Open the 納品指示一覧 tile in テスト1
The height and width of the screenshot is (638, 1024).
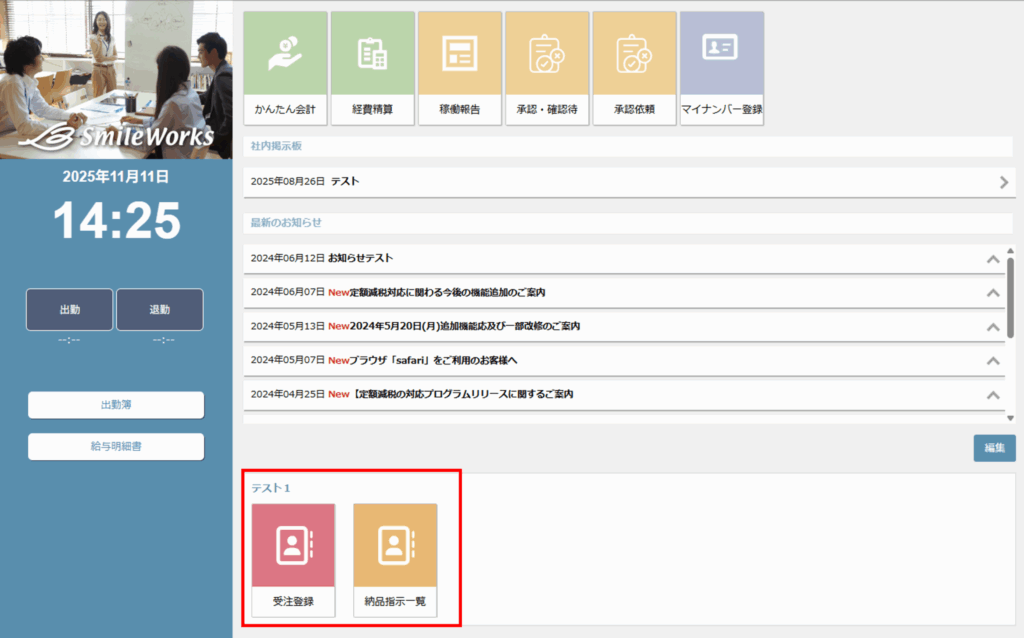tap(395, 560)
